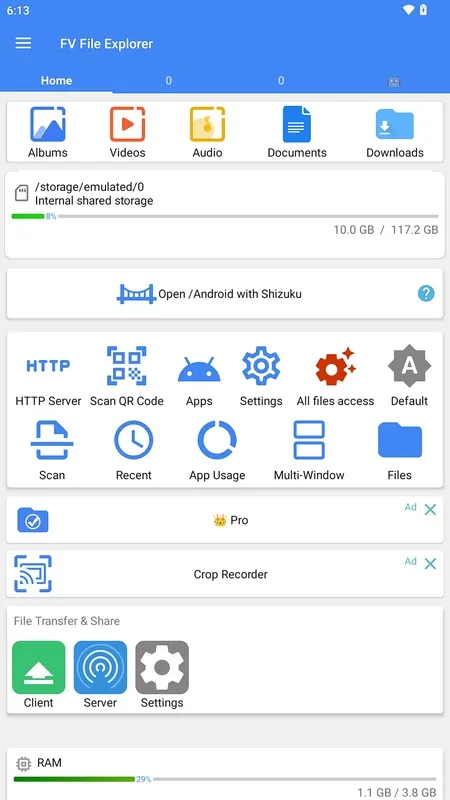This screenshot has width=450, height=800.
Task: Show Shizuku help question mark
Action: tap(426, 293)
